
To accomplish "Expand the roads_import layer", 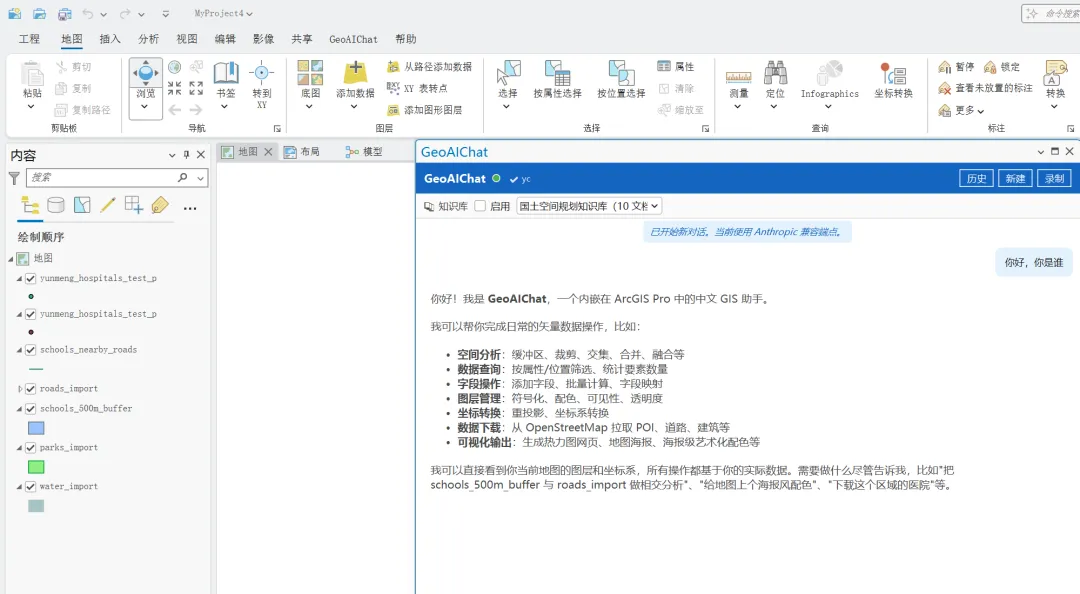I will 19,389.
